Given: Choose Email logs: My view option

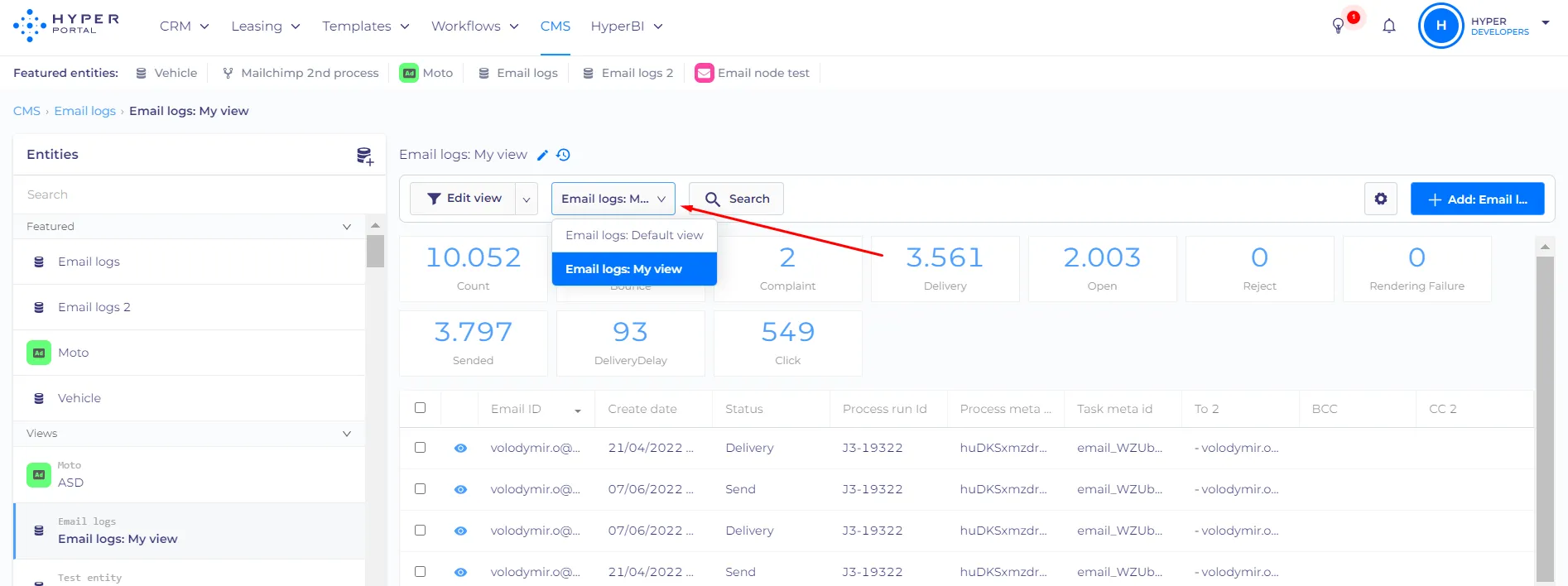Looking at the screenshot, I should tap(634, 269).
